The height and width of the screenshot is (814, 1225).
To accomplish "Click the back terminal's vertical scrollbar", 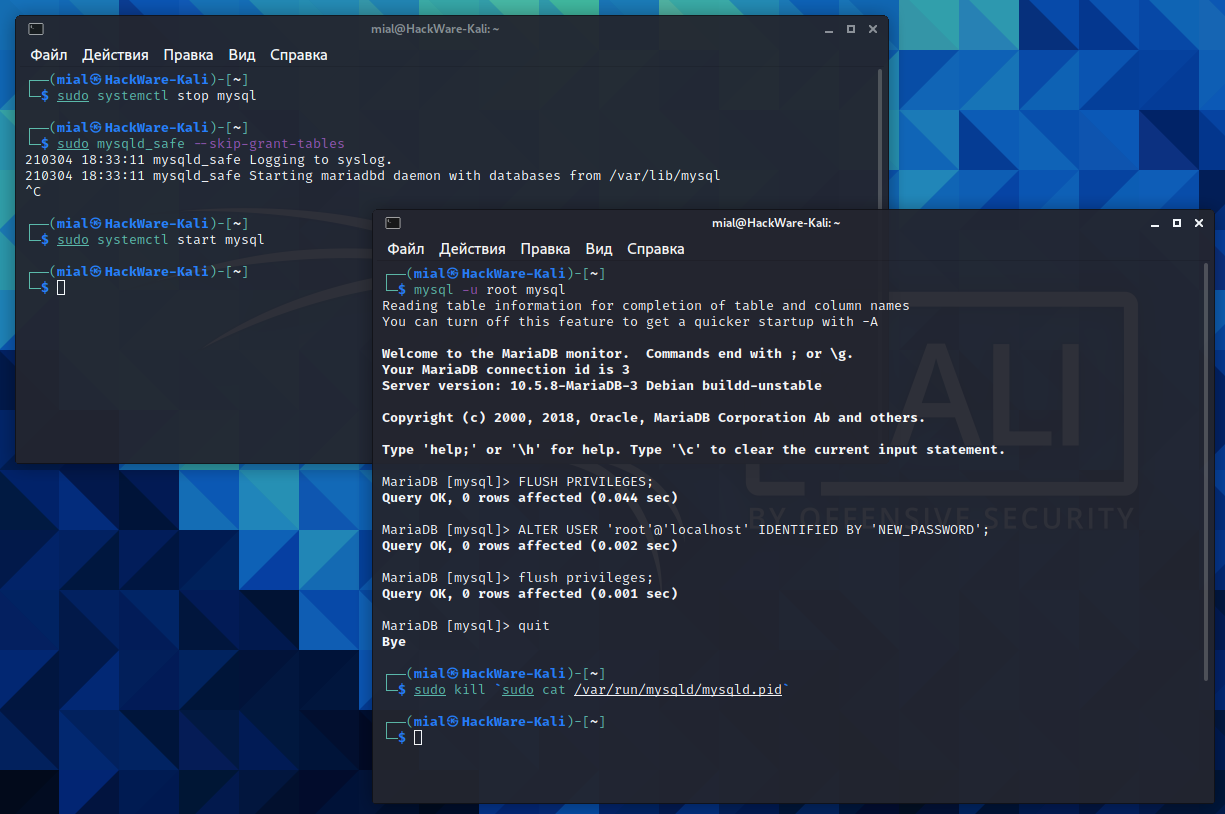I will (880, 140).
